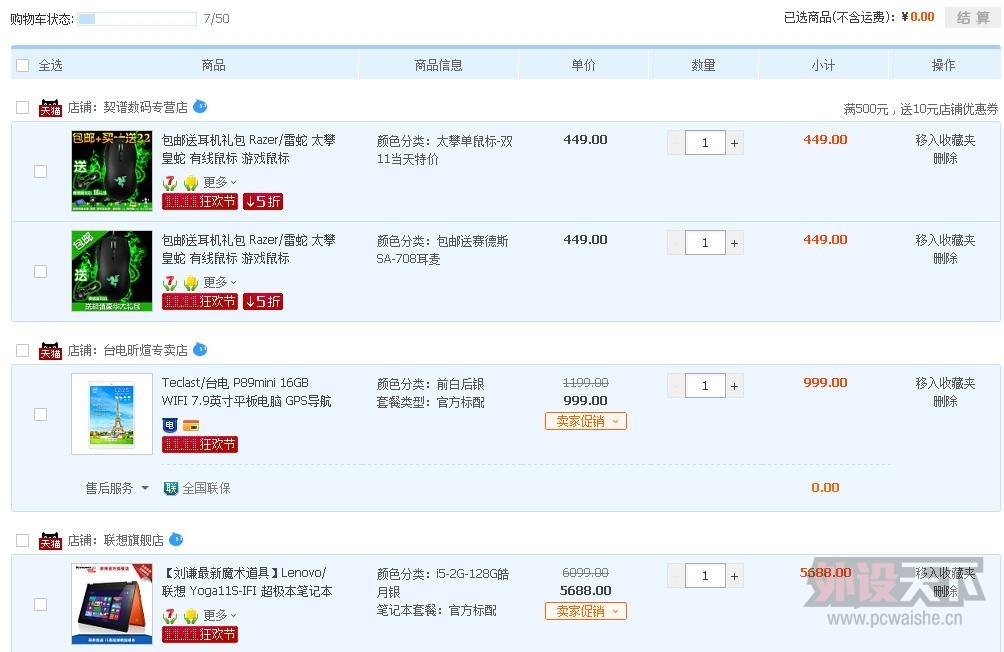This screenshot has width=1004, height=652.
Task: Increase quantity of Teclast tablet
Action: click(x=734, y=386)
